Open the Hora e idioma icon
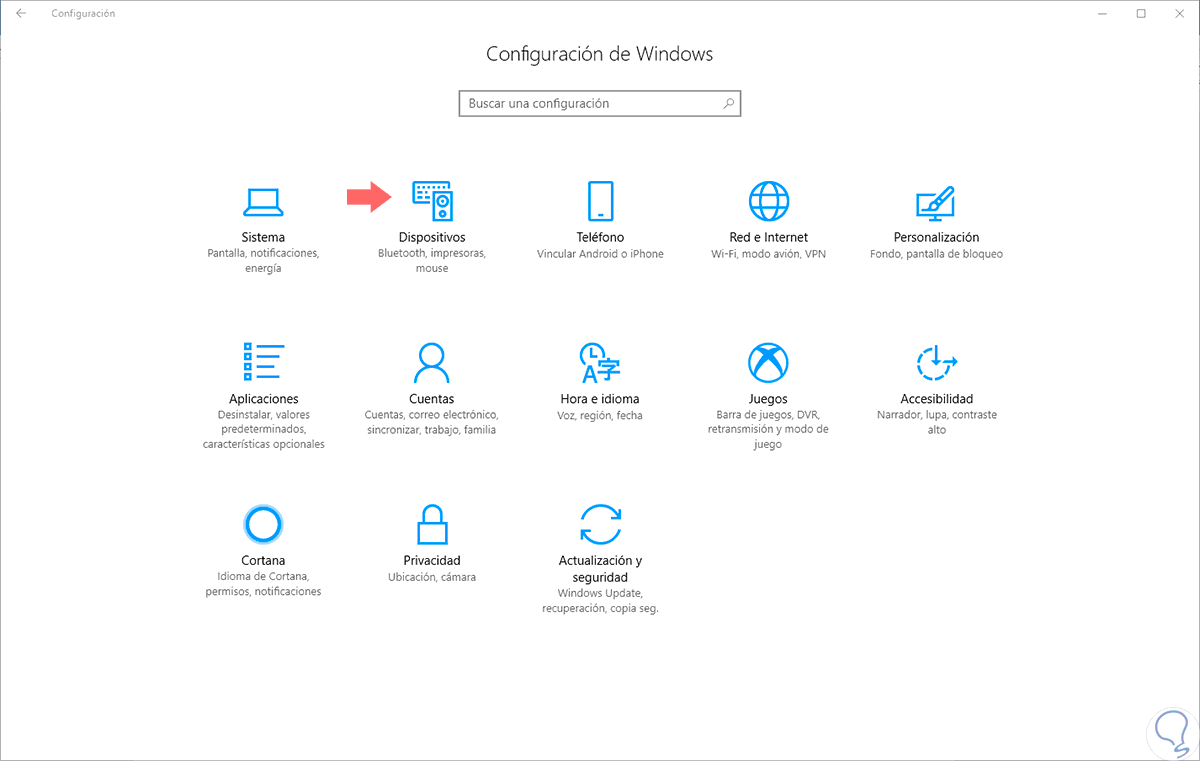Viewport: 1200px width, 761px height. point(600,362)
